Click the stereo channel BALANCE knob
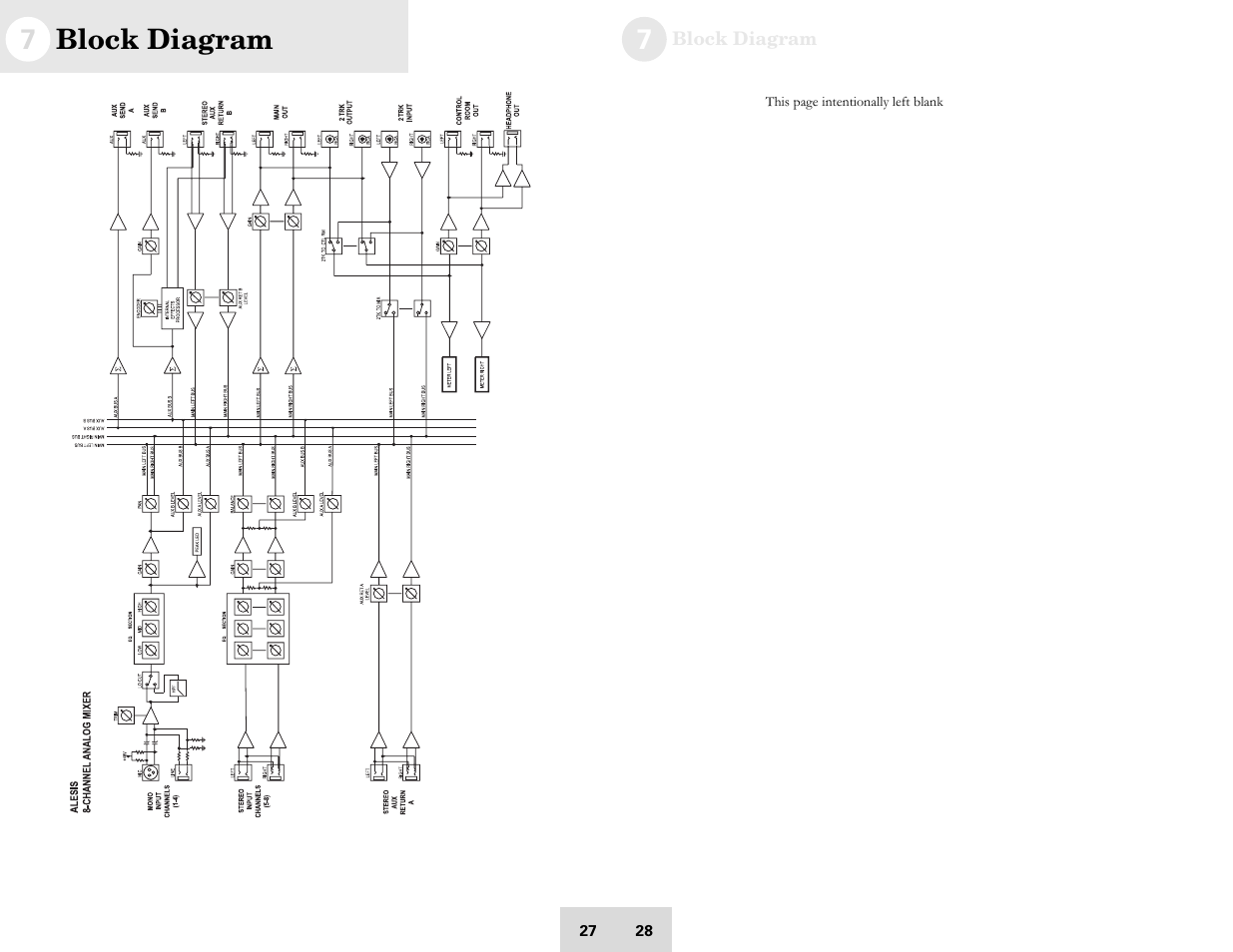Image resolution: width=1233 pixels, height=952 pixels. coord(243,503)
